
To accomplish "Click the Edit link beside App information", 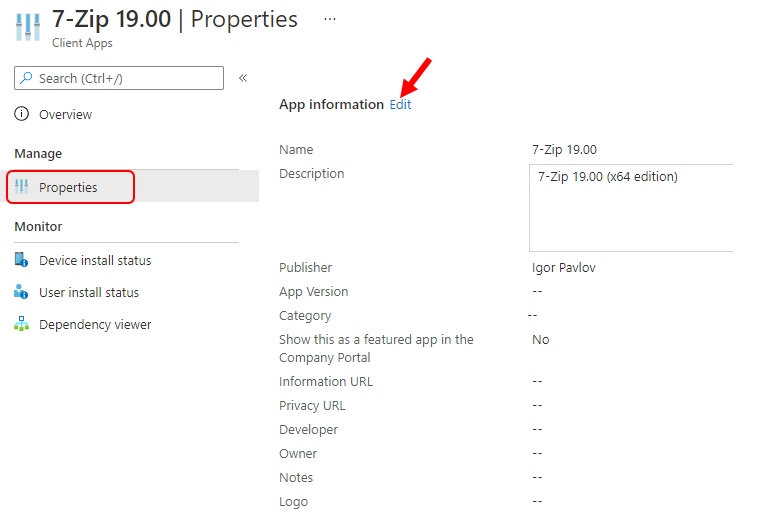I will tap(400, 104).
